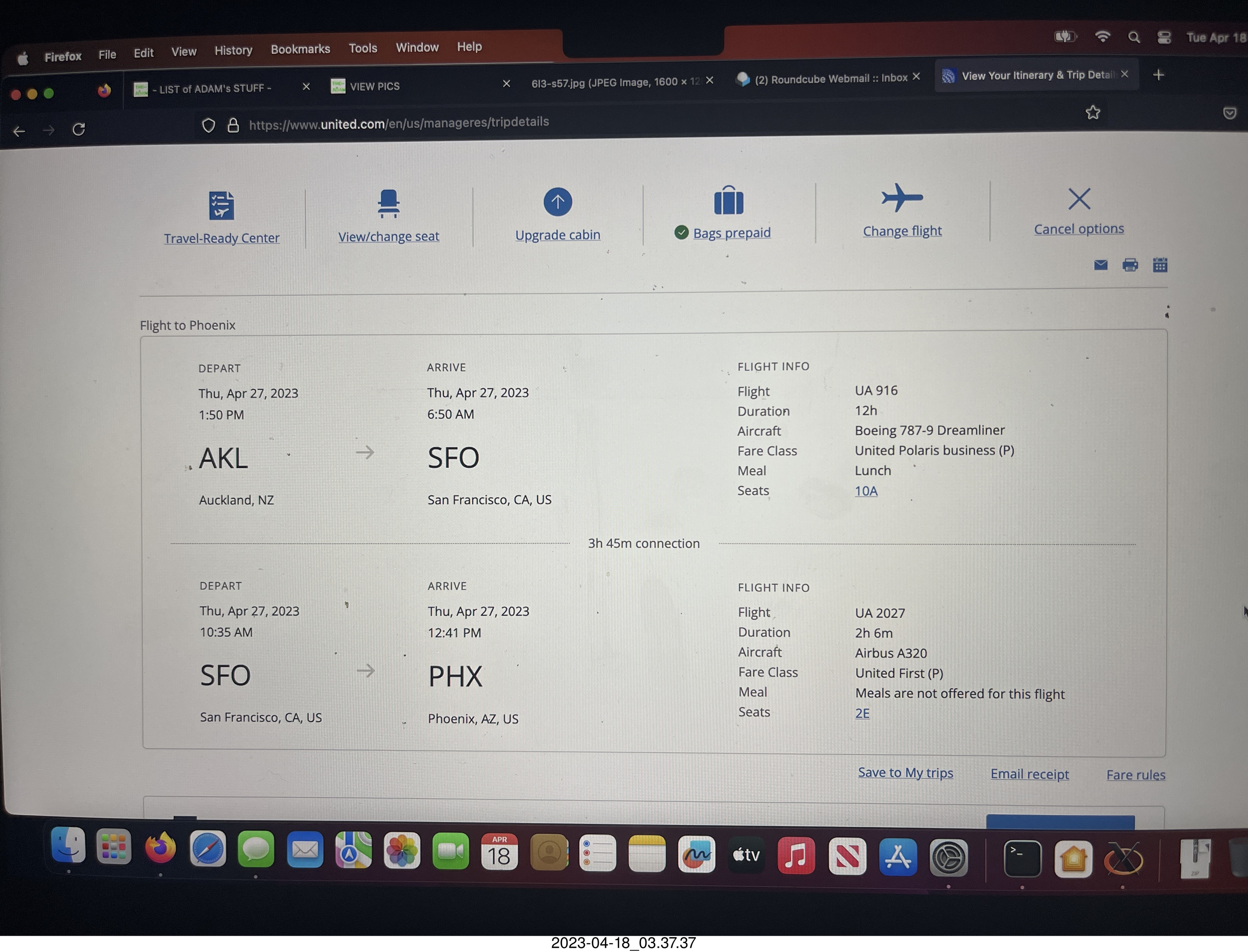Screen dimensions: 1248x952
Task: Click the united.com URL address field
Action: [399, 123]
